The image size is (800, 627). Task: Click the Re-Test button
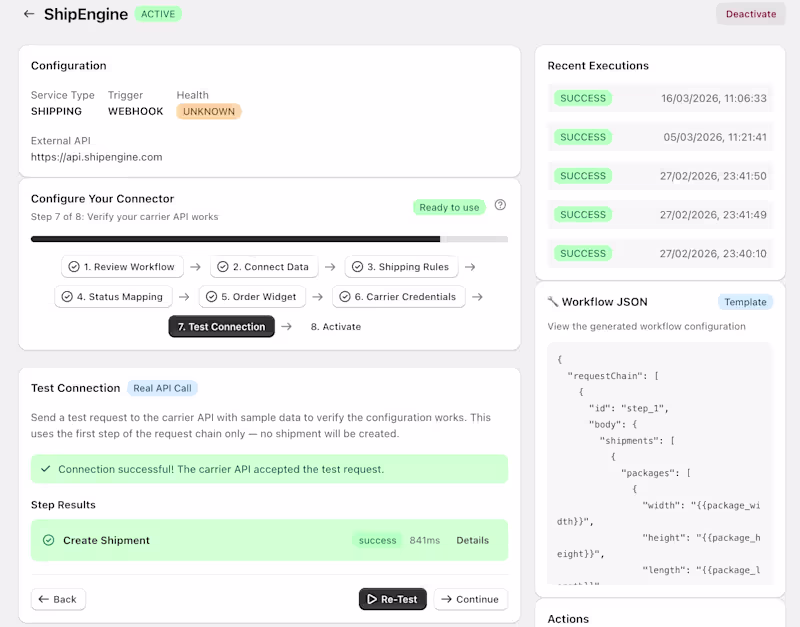(392, 599)
